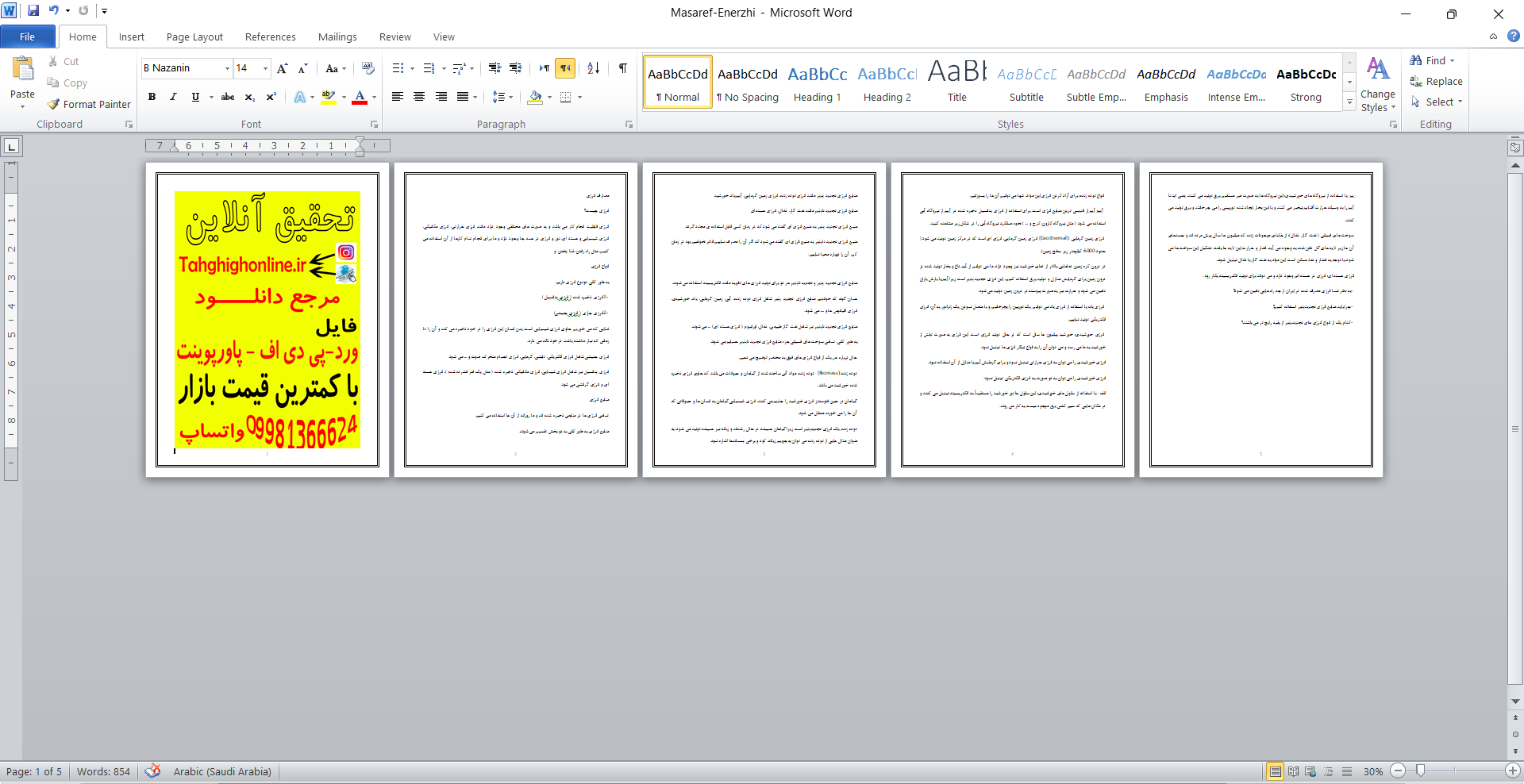This screenshot has height=784, width=1524.
Task: Click the Replace button
Action: pyautogui.click(x=1436, y=81)
